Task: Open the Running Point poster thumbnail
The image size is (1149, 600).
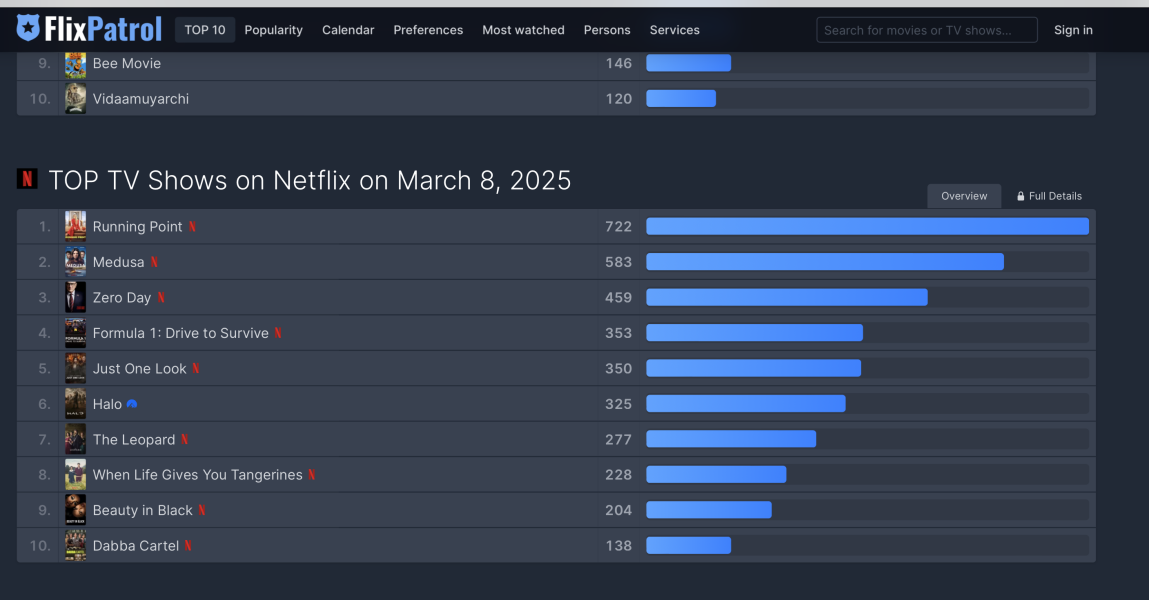Action: point(75,226)
